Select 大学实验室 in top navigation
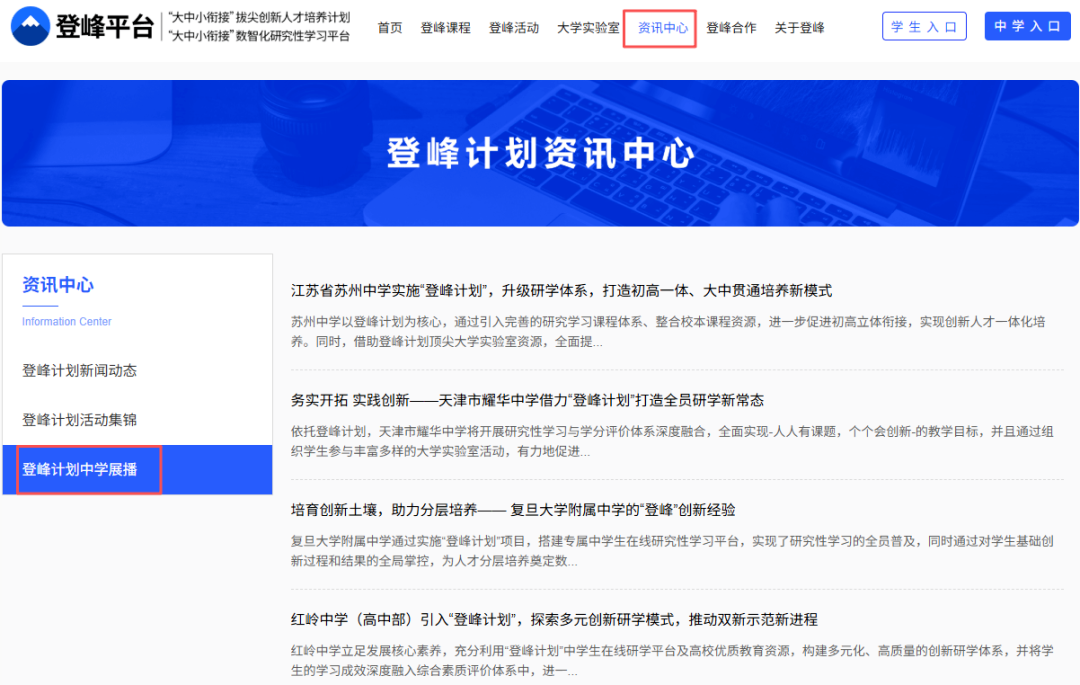The width and height of the screenshot is (1080, 685). (588, 28)
